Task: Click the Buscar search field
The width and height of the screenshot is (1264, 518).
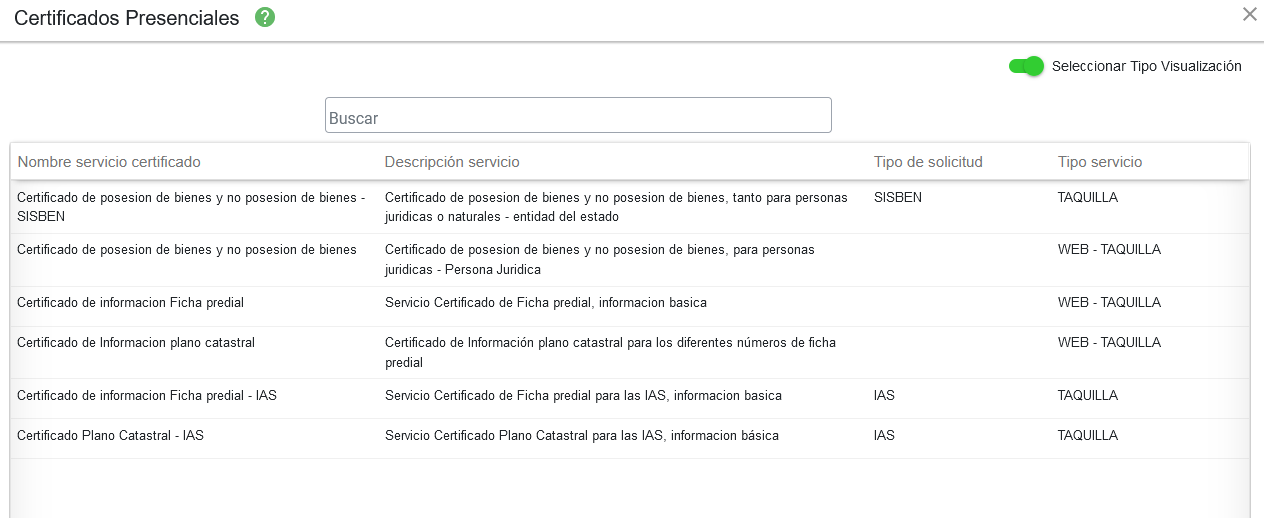Action: click(578, 116)
